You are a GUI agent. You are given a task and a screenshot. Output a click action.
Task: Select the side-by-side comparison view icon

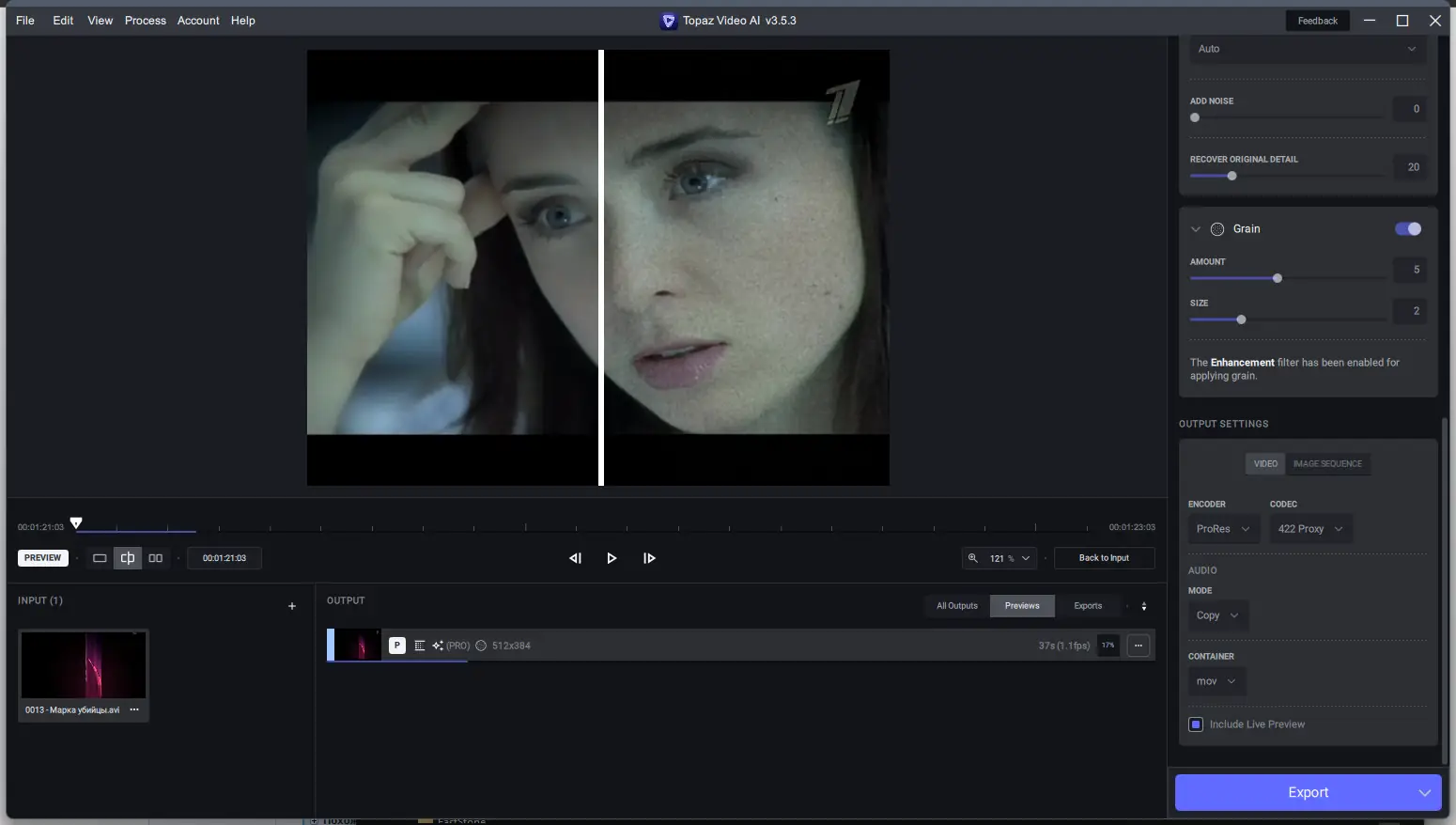point(155,557)
